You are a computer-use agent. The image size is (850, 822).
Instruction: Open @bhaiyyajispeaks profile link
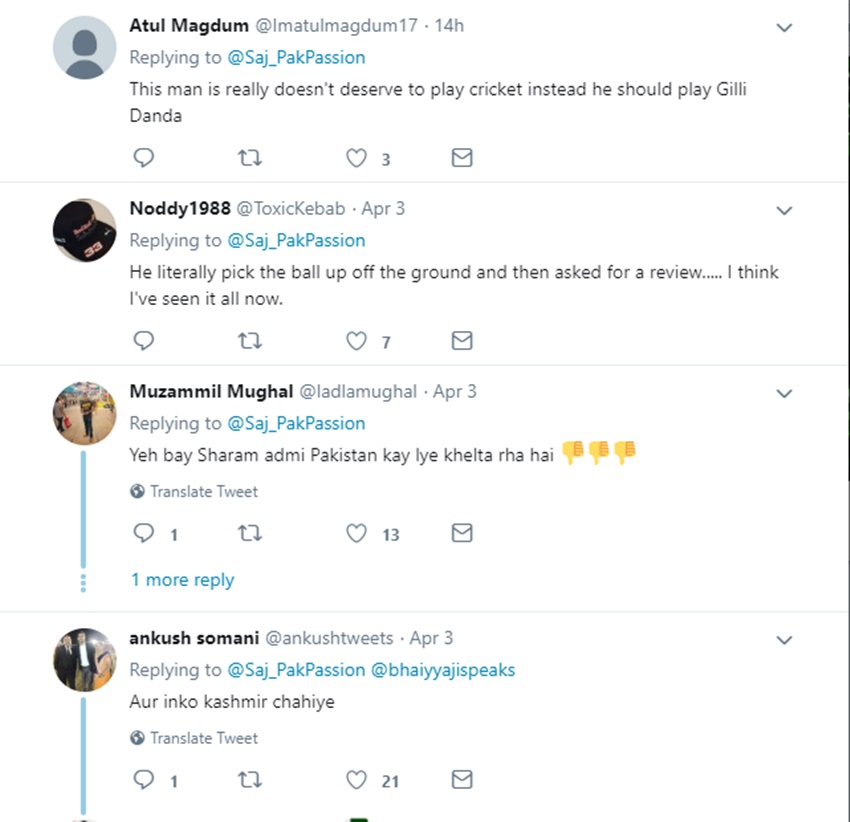[x=443, y=669]
